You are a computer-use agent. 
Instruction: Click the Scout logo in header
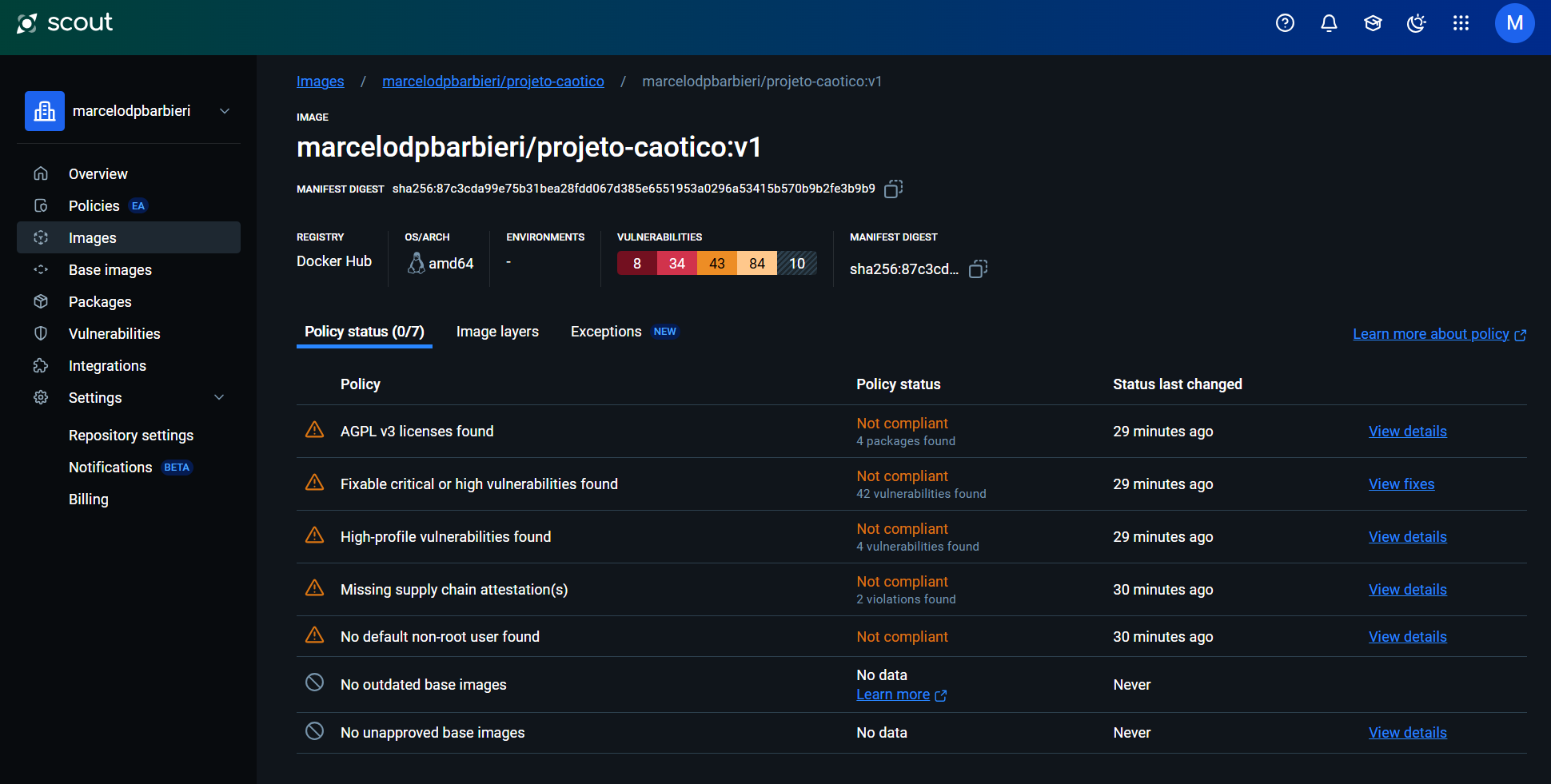click(66, 23)
